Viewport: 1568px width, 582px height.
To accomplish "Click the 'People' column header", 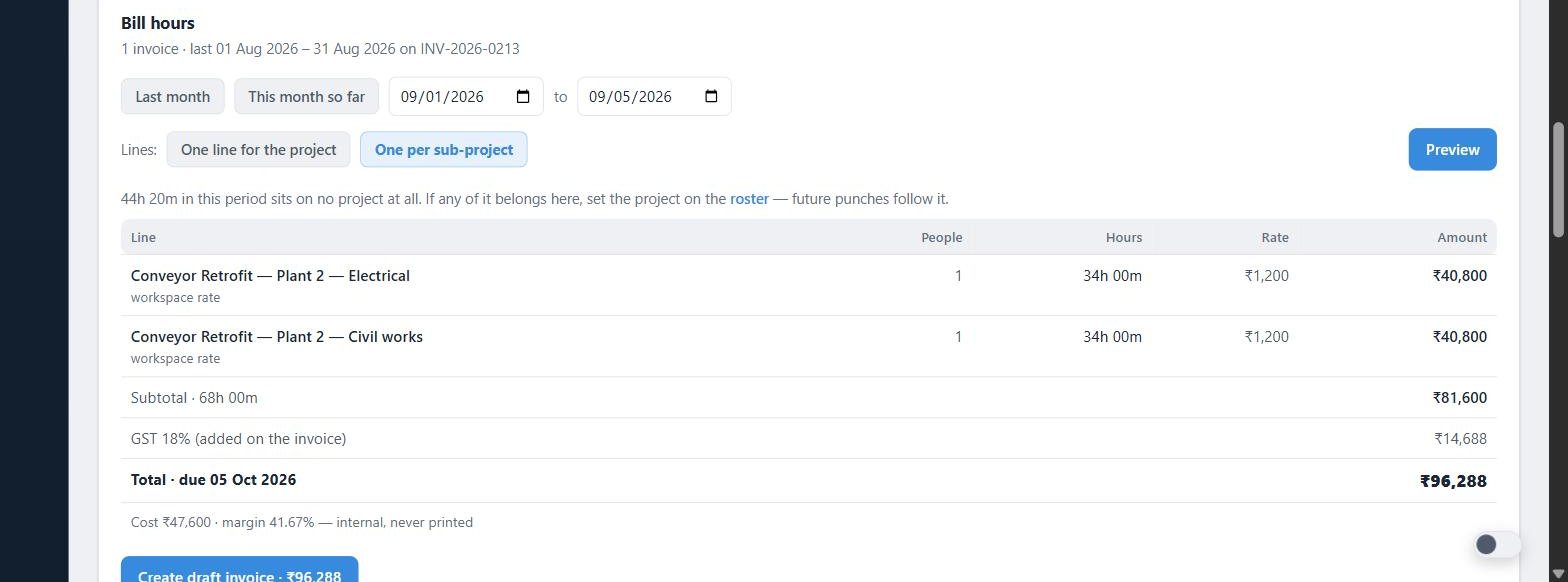I will click(941, 237).
